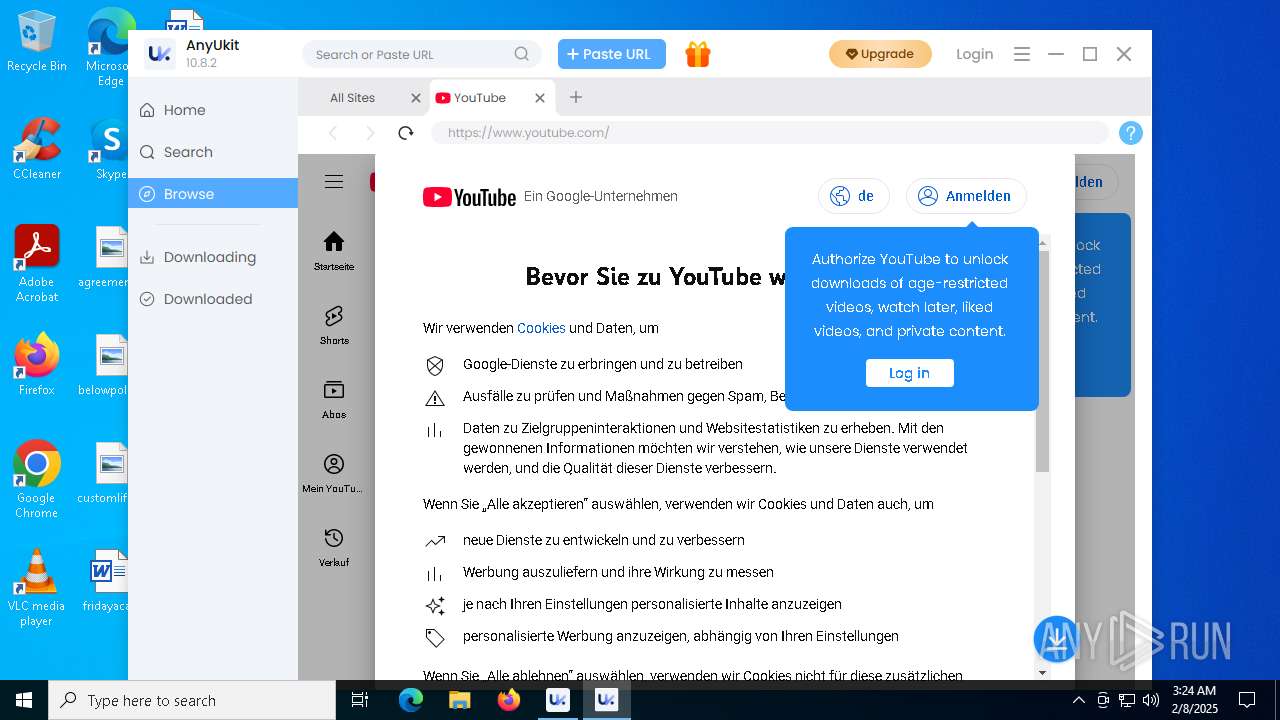Open the Downloading list
Screen dimensions: 1280x720
tap(213, 257)
